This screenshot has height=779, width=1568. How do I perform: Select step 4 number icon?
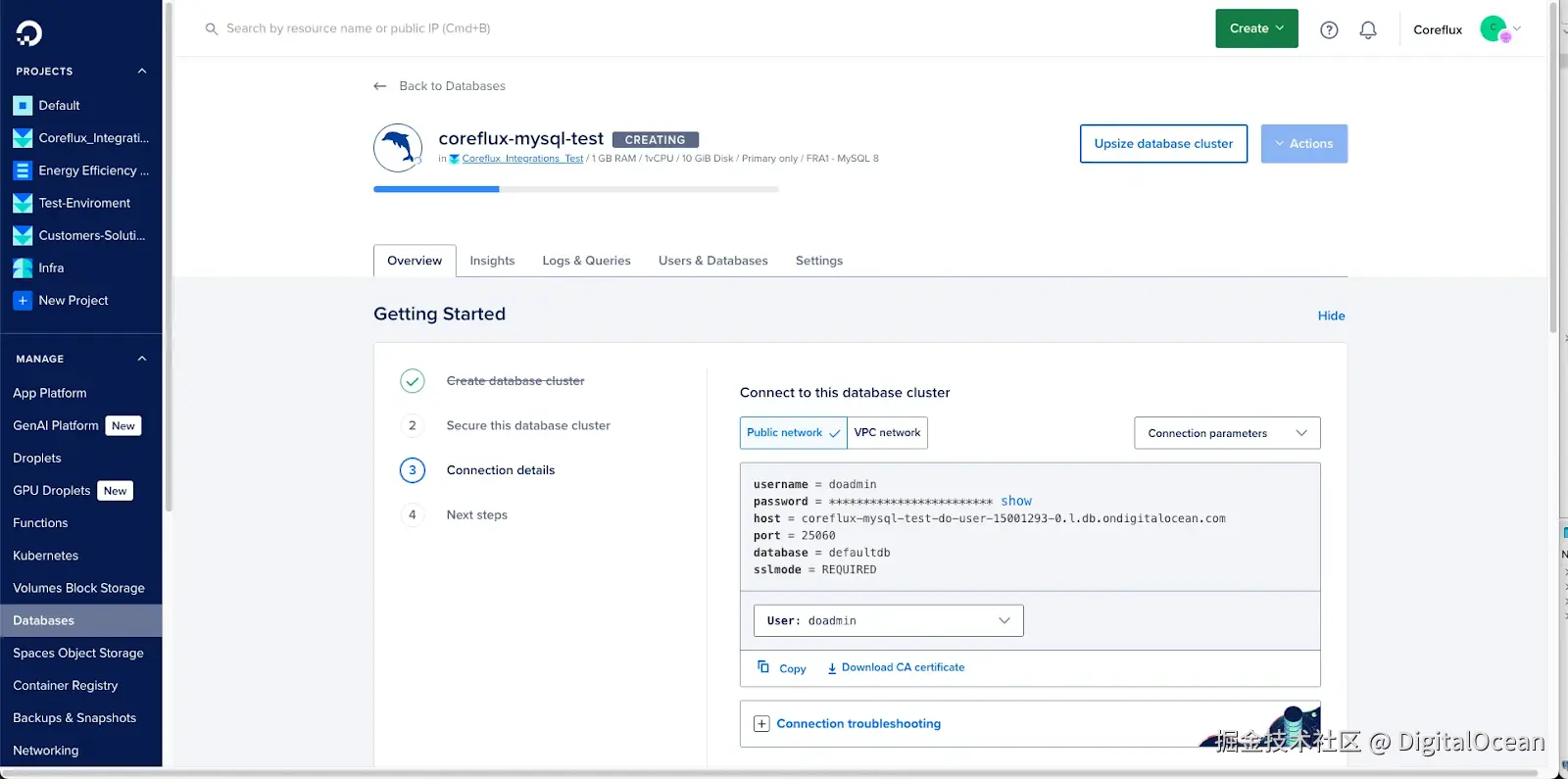[x=413, y=514]
